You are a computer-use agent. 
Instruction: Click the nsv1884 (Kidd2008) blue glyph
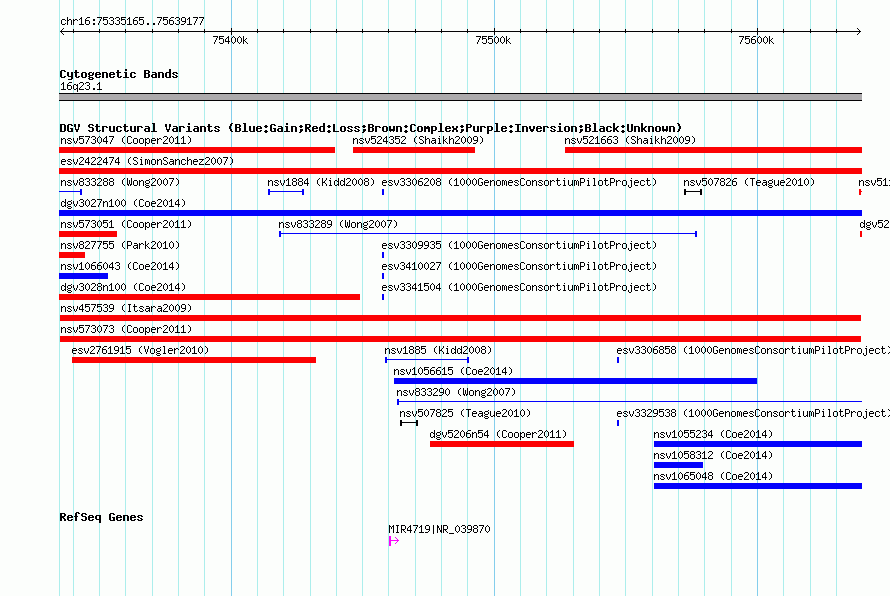coord(286,192)
